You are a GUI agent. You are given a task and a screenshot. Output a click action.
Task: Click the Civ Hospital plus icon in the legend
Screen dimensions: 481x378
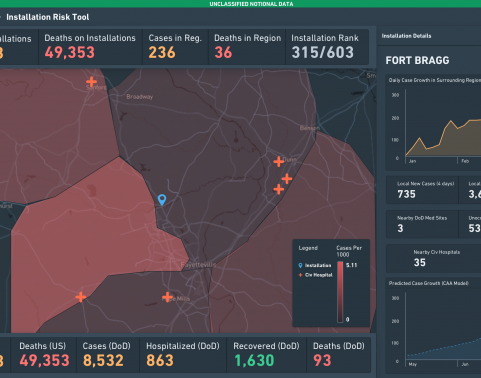click(300, 275)
